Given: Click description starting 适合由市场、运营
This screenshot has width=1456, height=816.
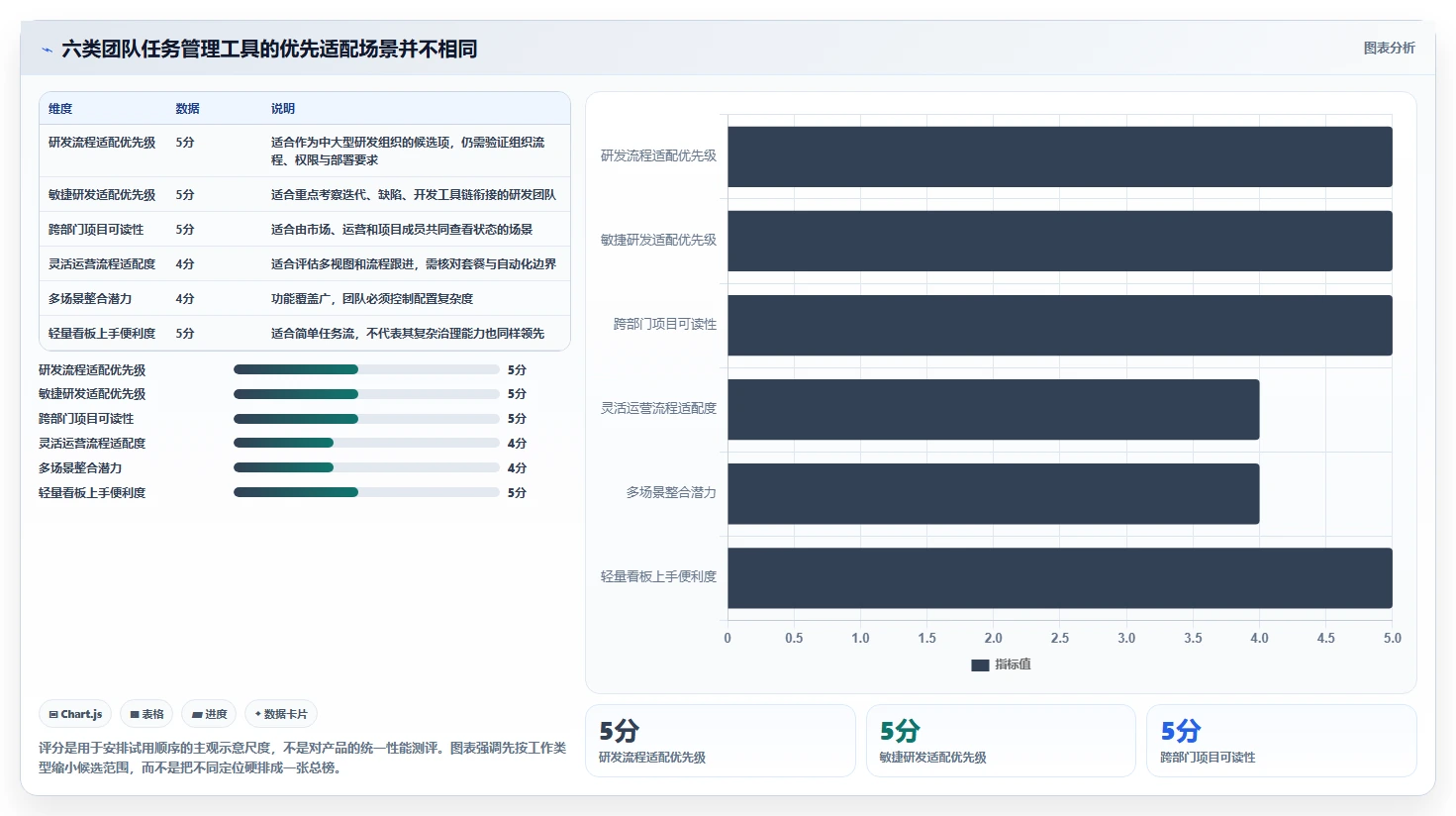Looking at the screenshot, I should (402, 230).
